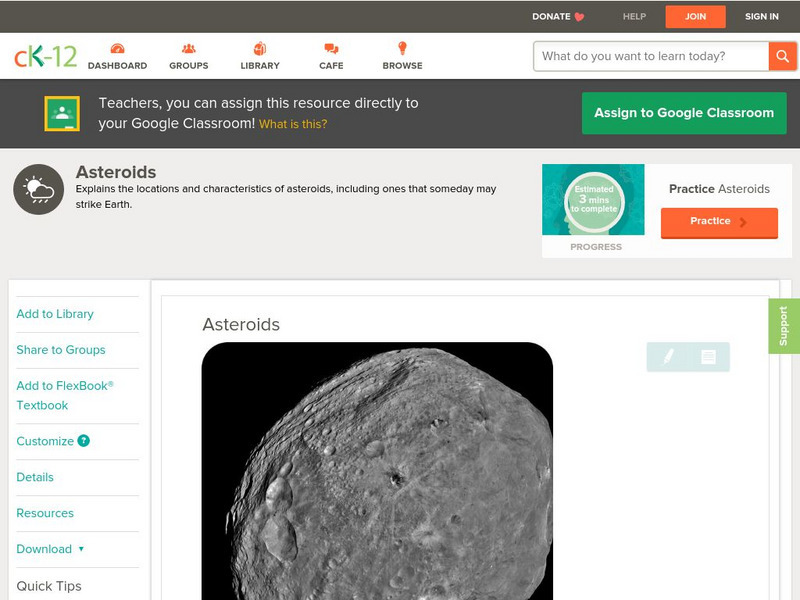The height and width of the screenshot is (600, 800).
Task: Open the Support side tab
Action: click(783, 326)
